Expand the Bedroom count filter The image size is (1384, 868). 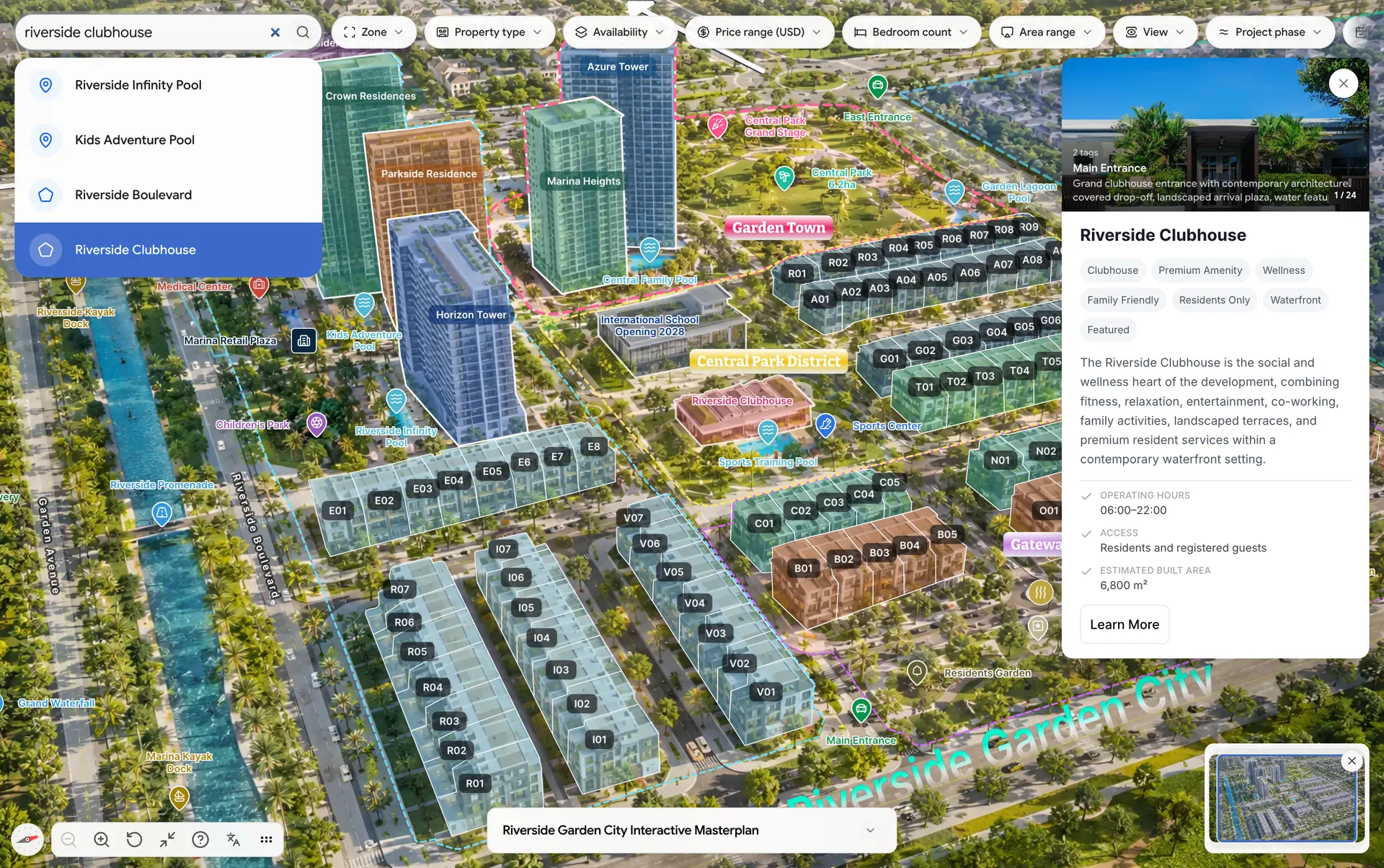(x=911, y=32)
